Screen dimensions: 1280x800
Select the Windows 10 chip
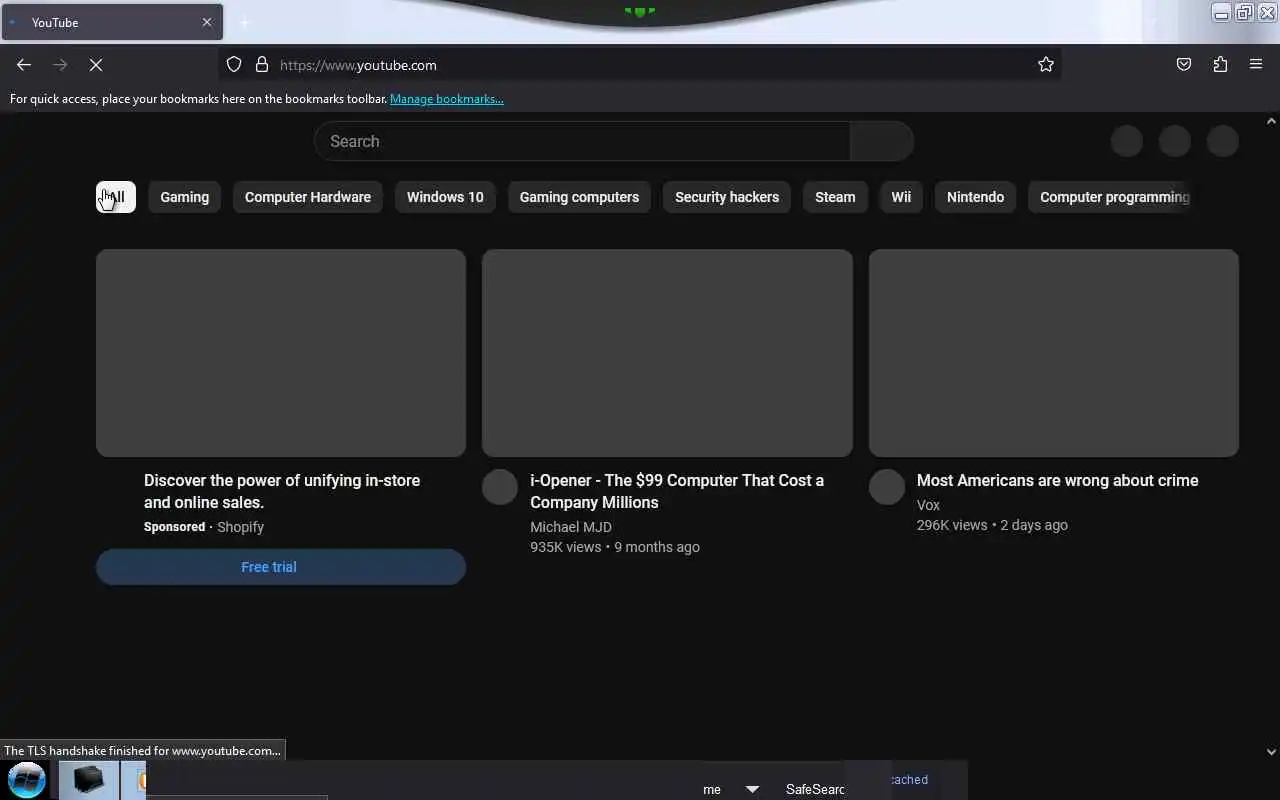click(x=445, y=197)
